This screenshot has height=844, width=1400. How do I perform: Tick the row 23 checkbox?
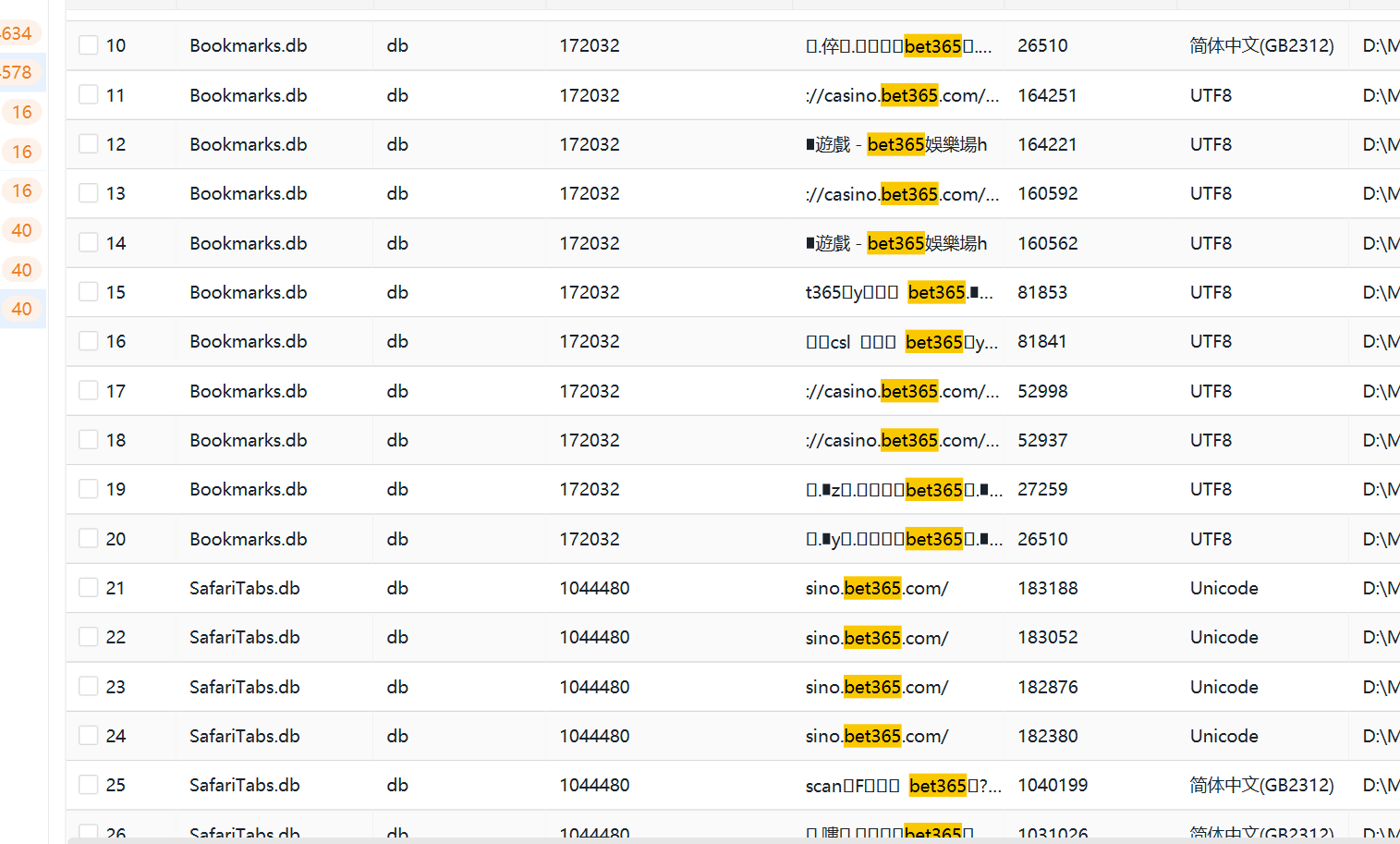pyautogui.click(x=89, y=686)
